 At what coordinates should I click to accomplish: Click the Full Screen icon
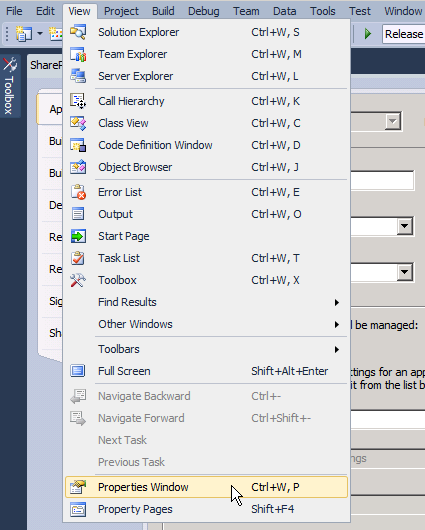(x=78, y=371)
